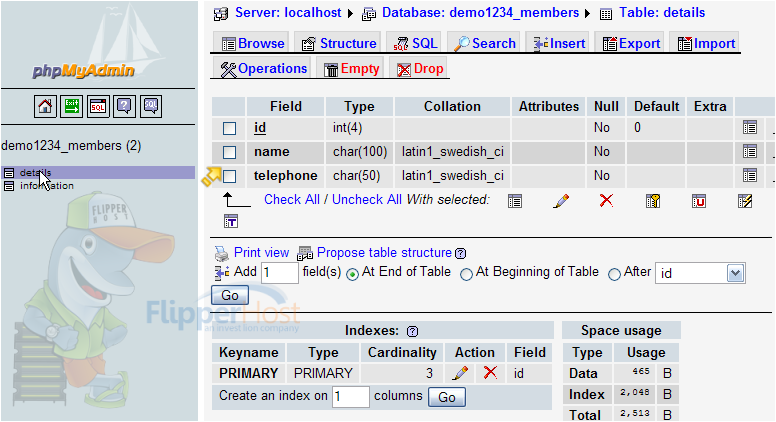The width and height of the screenshot is (776, 422).
Task: Click the details table icon in sidebar
Action: click(x=8, y=173)
